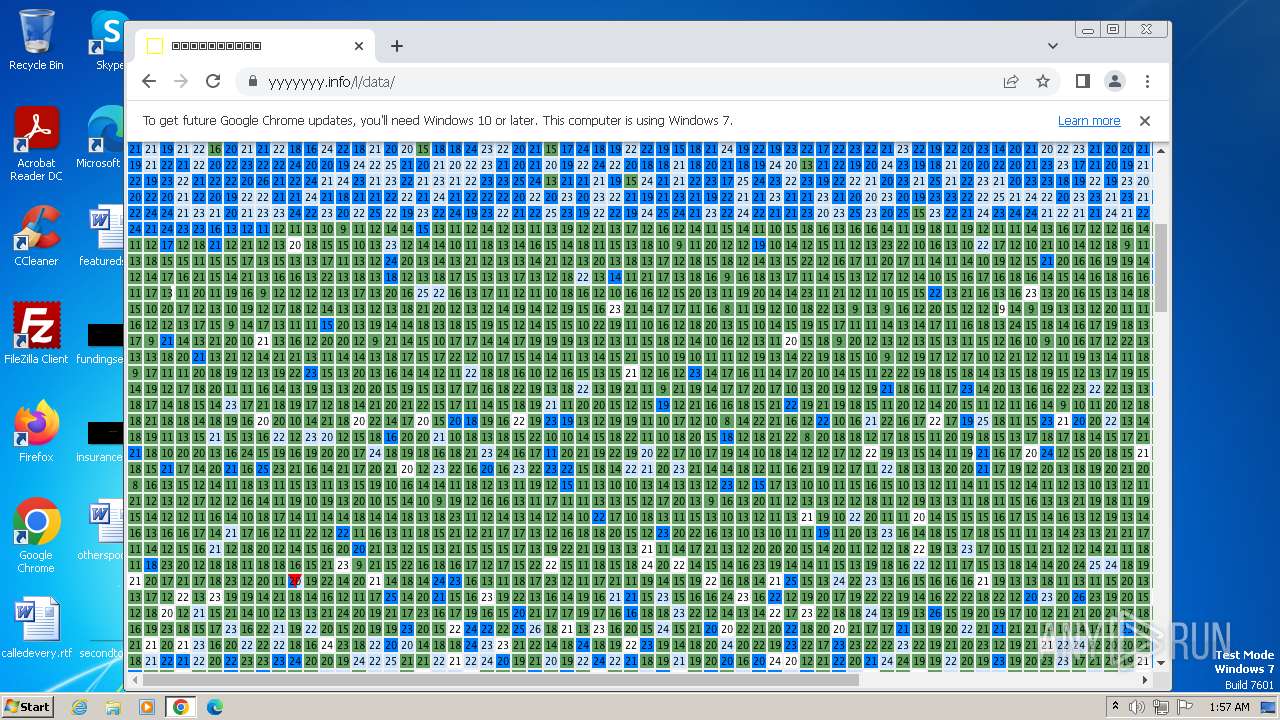Viewport: 1280px width, 720px height.
Task: Bookmark this tab with the star
Action: (x=1043, y=81)
